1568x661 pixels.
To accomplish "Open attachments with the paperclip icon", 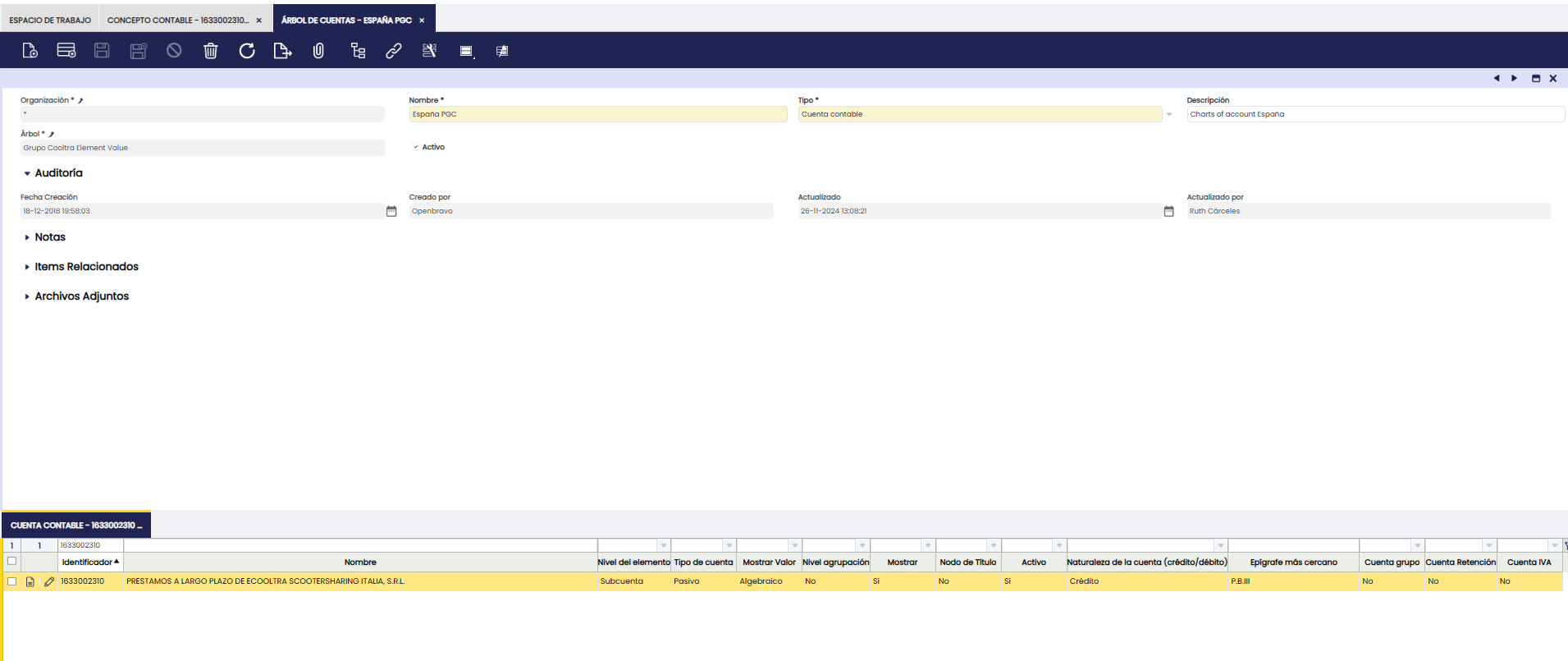I will [x=318, y=51].
